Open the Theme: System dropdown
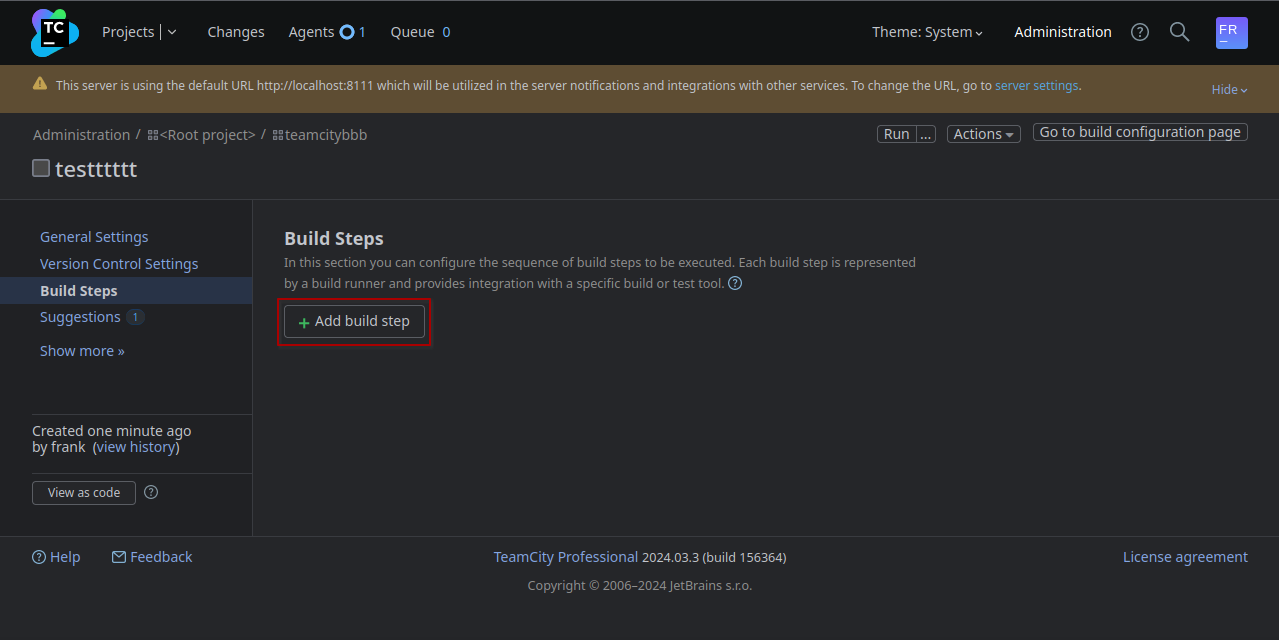This screenshot has width=1279, height=640. coord(927,31)
